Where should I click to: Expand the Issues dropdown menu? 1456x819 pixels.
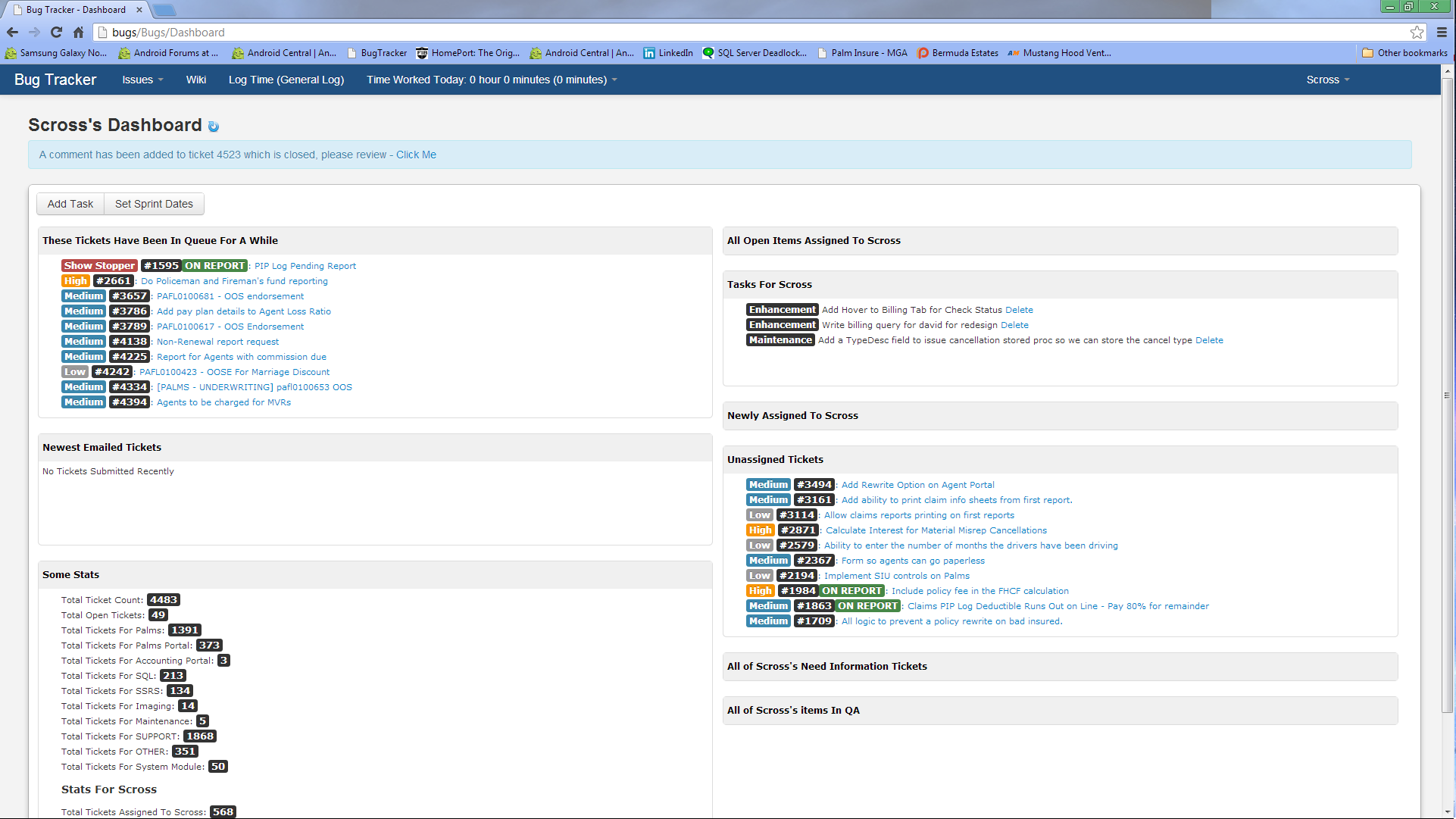pos(142,80)
